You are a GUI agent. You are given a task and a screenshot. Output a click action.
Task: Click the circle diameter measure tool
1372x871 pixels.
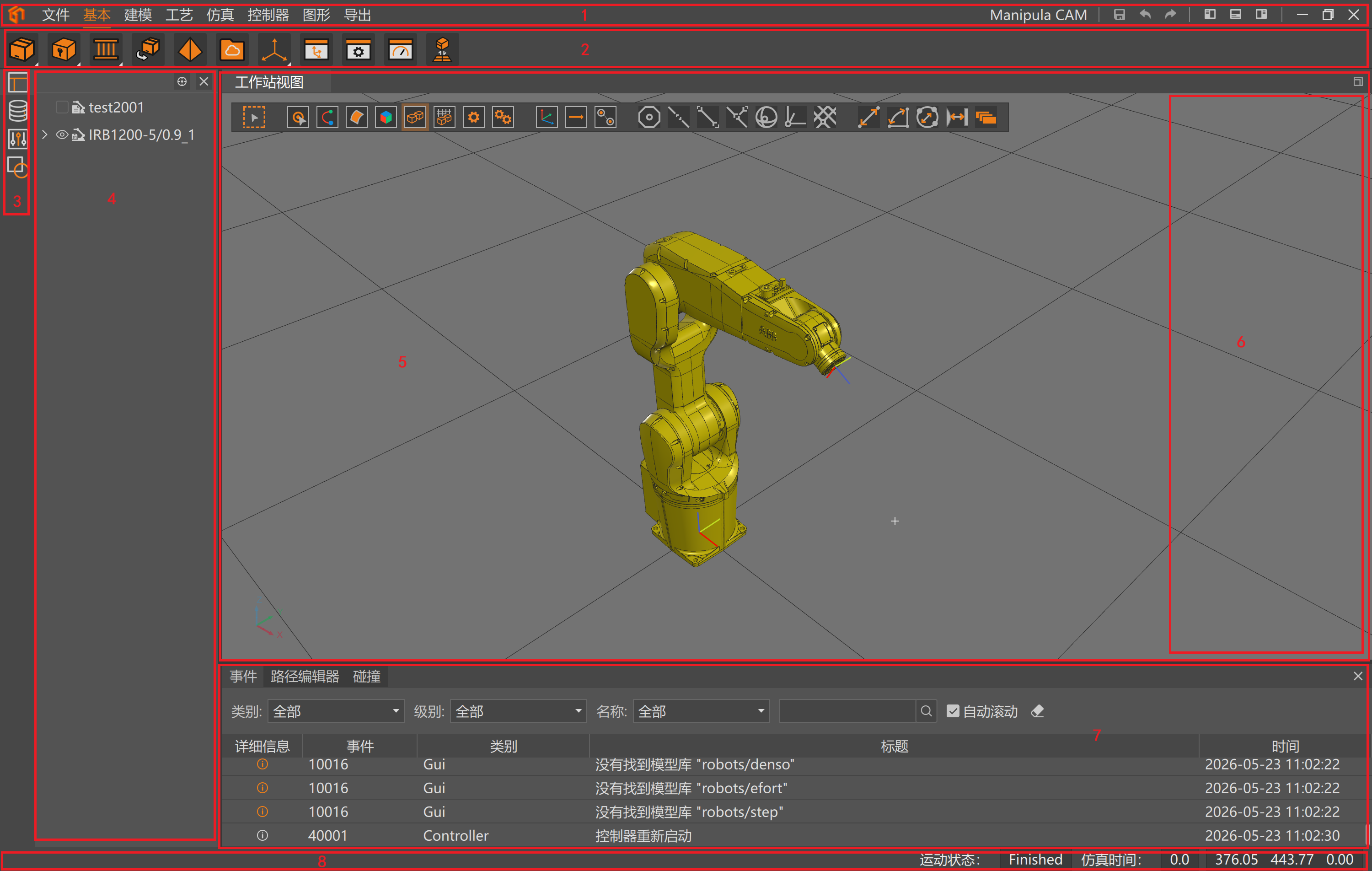pos(927,118)
